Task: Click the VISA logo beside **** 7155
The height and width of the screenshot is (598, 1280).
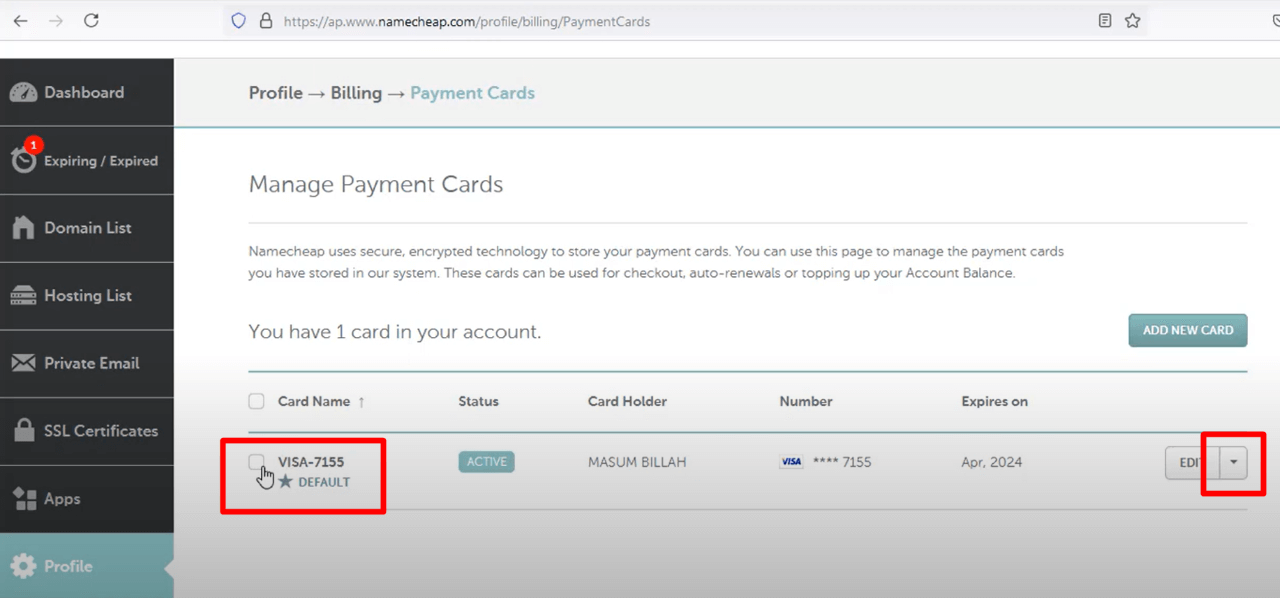Action: [791, 462]
